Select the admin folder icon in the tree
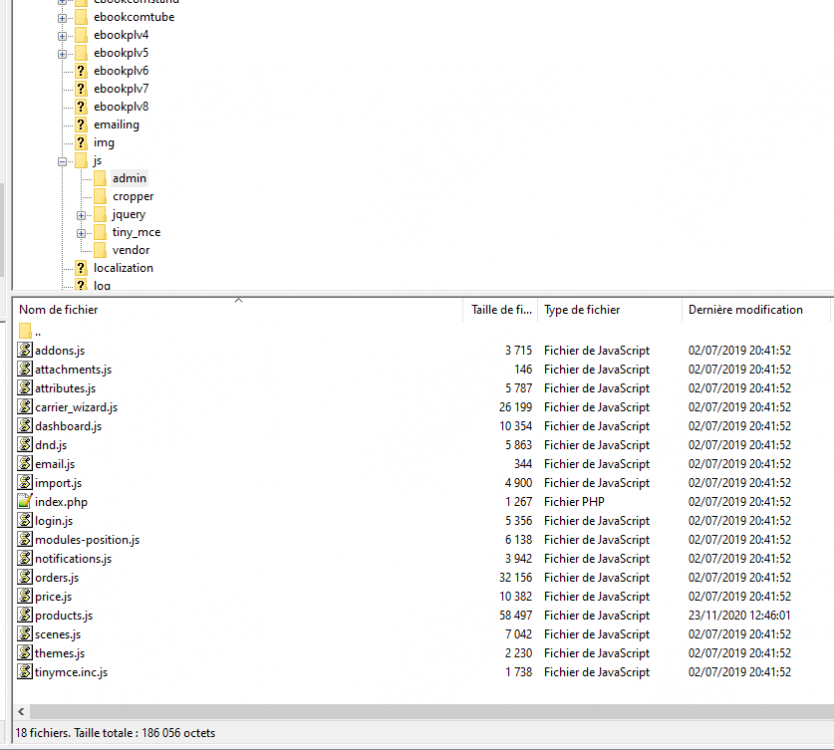Viewport: 834px width, 750px height. pyautogui.click(x=102, y=177)
